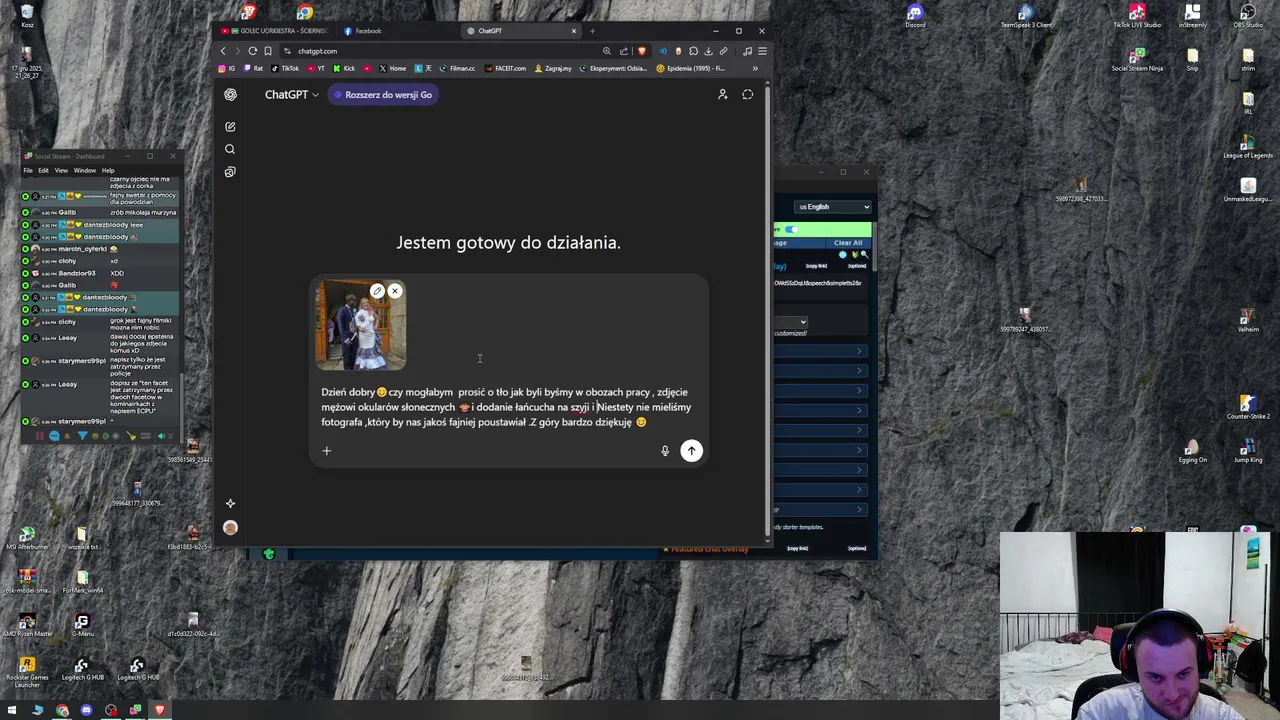Open the us English language dropdown

coord(833,207)
